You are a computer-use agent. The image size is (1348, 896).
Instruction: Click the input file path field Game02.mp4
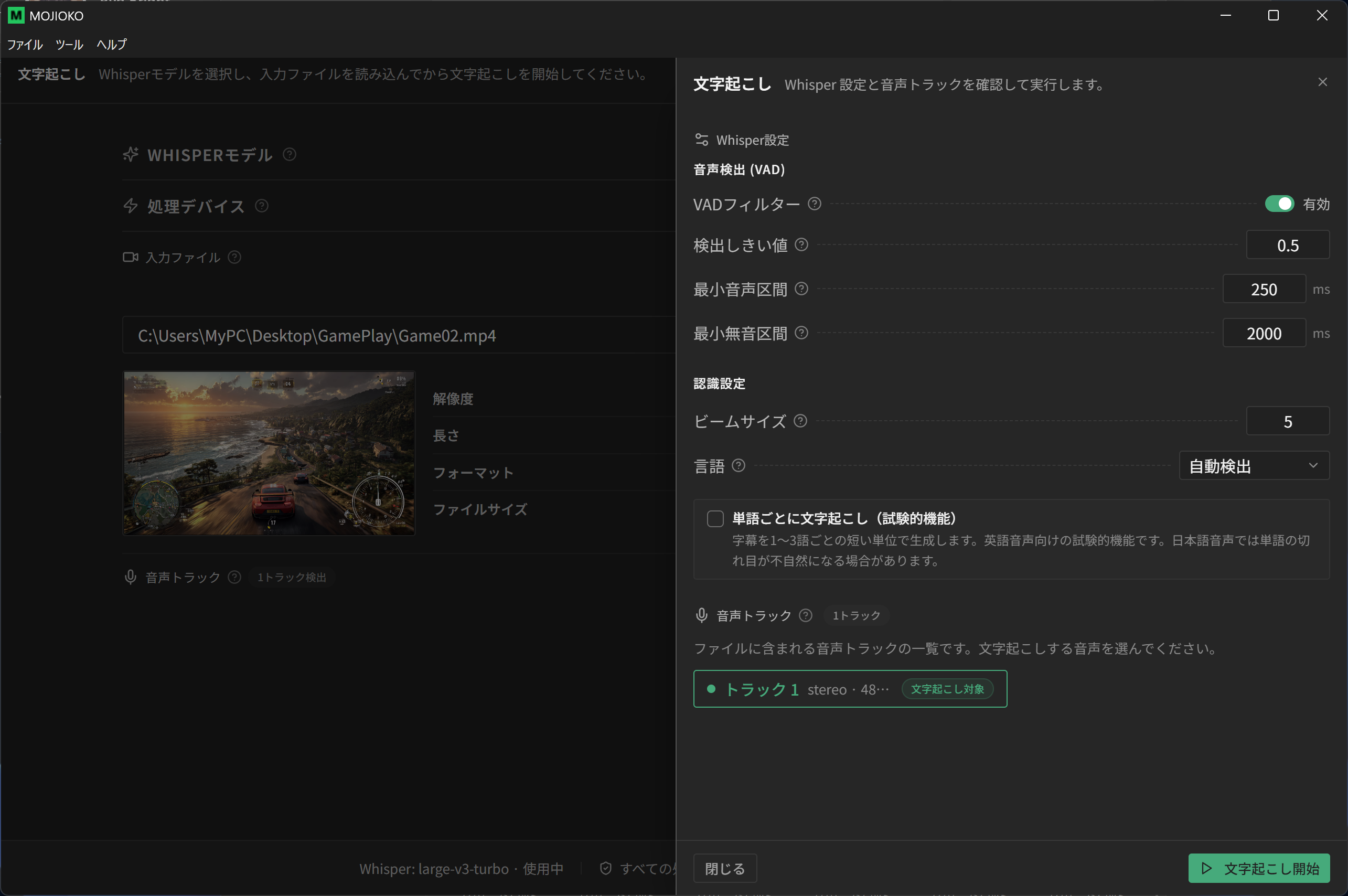(399, 335)
